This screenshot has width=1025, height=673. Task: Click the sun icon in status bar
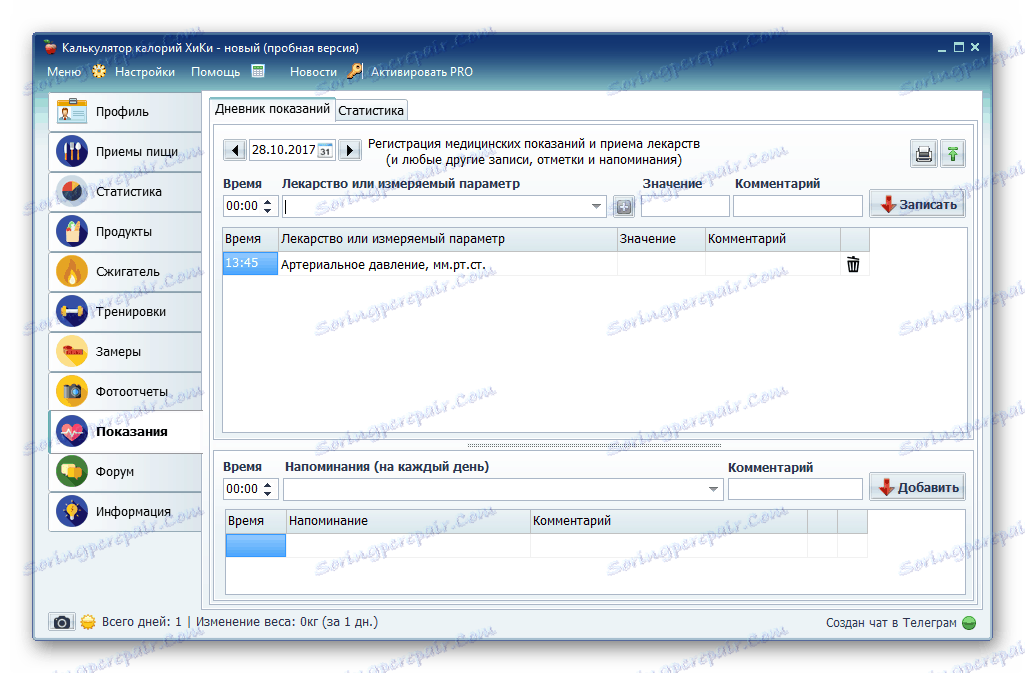88,622
